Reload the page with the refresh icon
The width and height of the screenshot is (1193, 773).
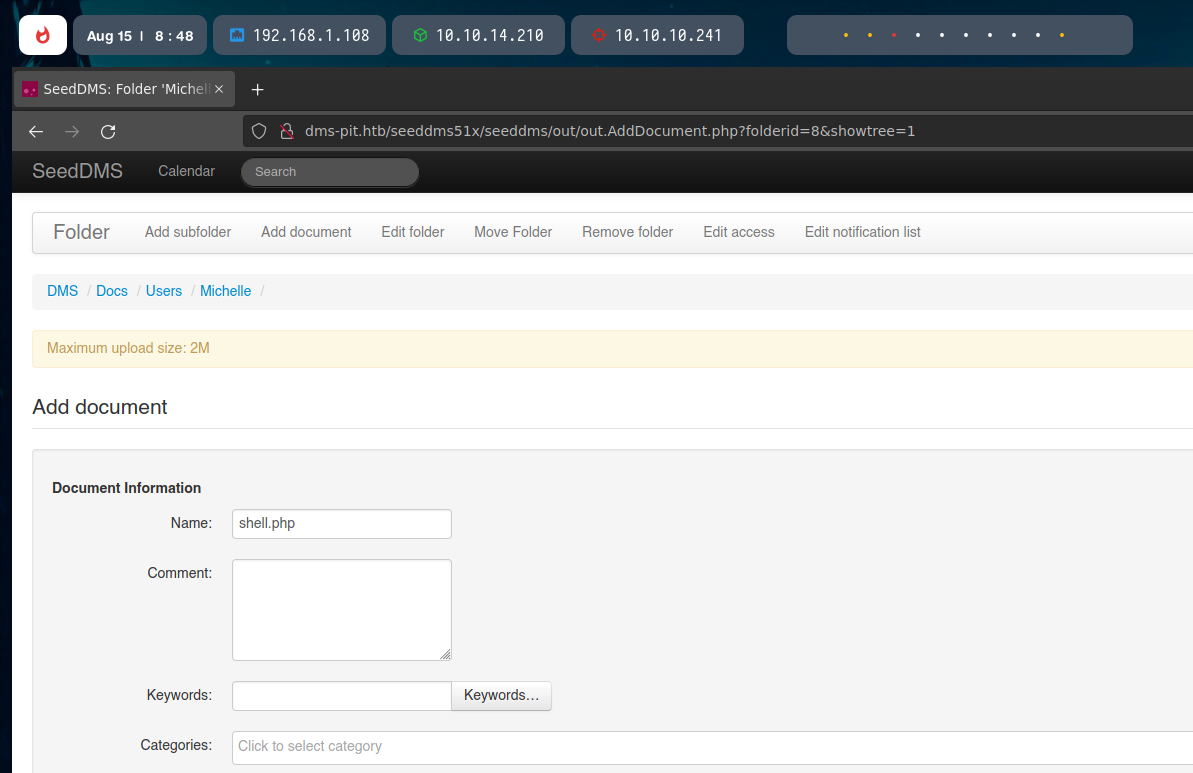(x=108, y=132)
